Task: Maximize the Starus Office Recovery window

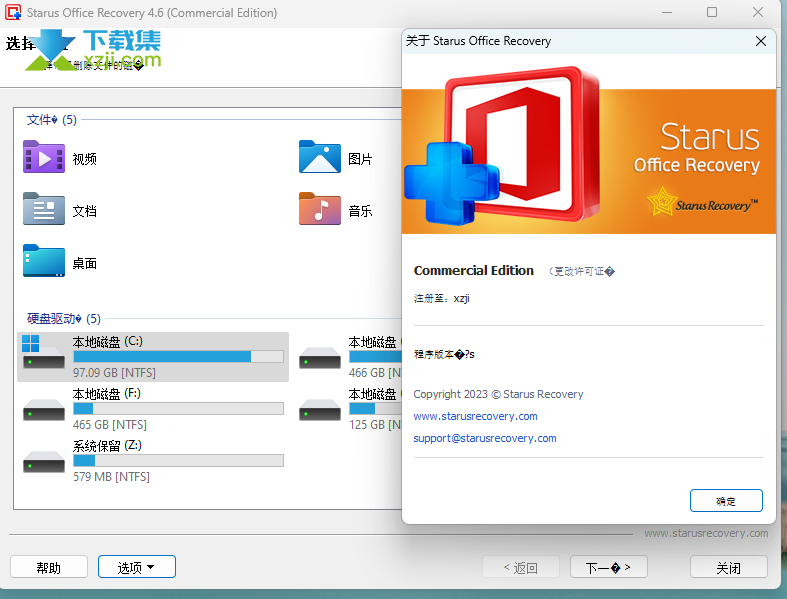Action: click(712, 12)
